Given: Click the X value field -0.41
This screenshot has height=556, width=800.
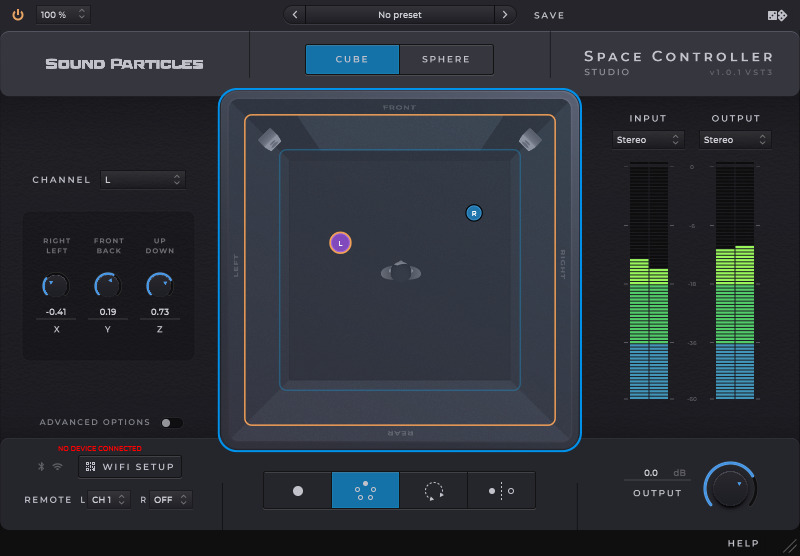Looking at the screenshot, I should pos(56,312).
